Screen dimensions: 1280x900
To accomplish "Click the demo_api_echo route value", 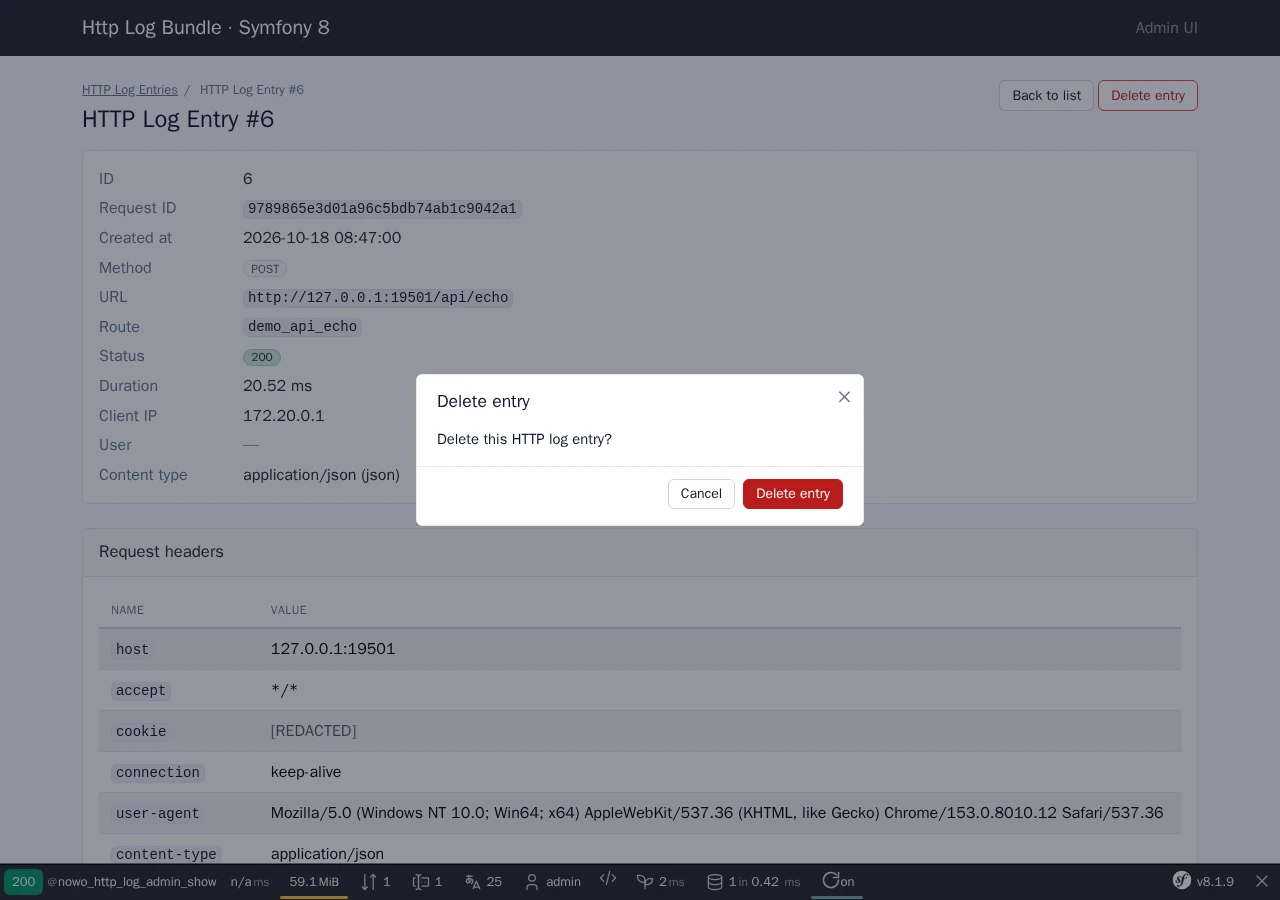I will 302,327.
